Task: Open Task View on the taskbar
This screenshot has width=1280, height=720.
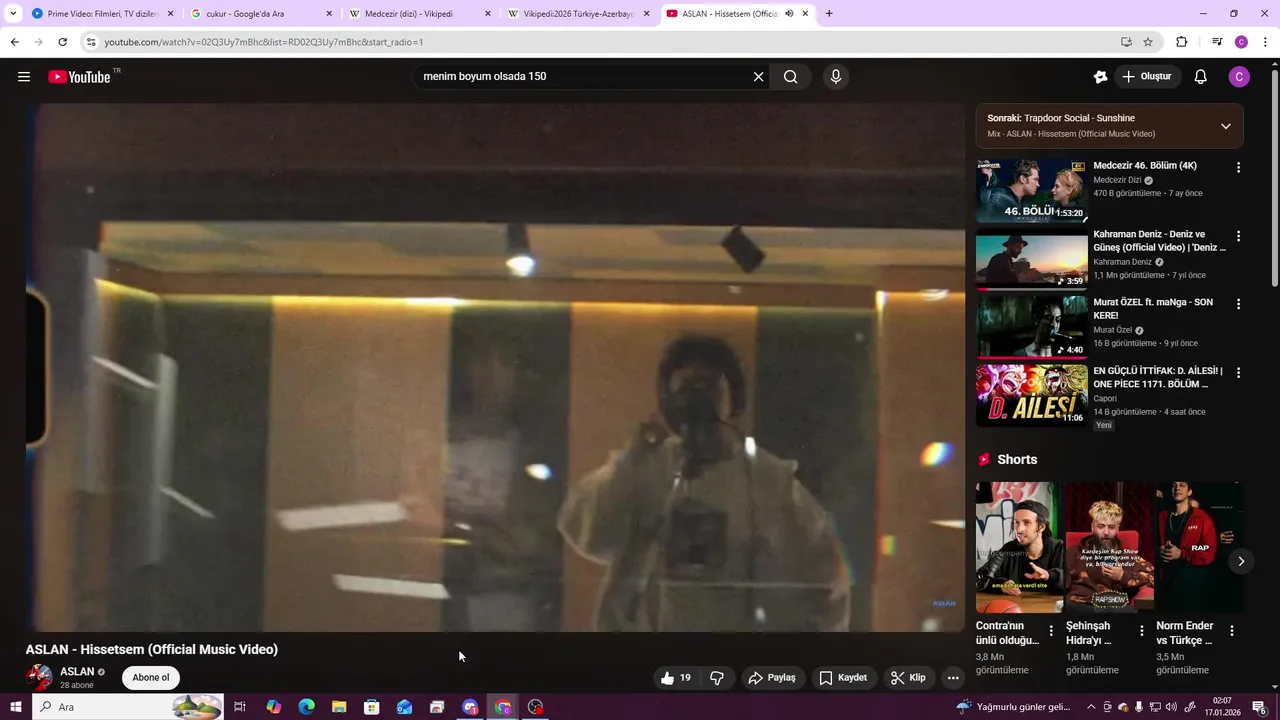Action: click(240, 707)
